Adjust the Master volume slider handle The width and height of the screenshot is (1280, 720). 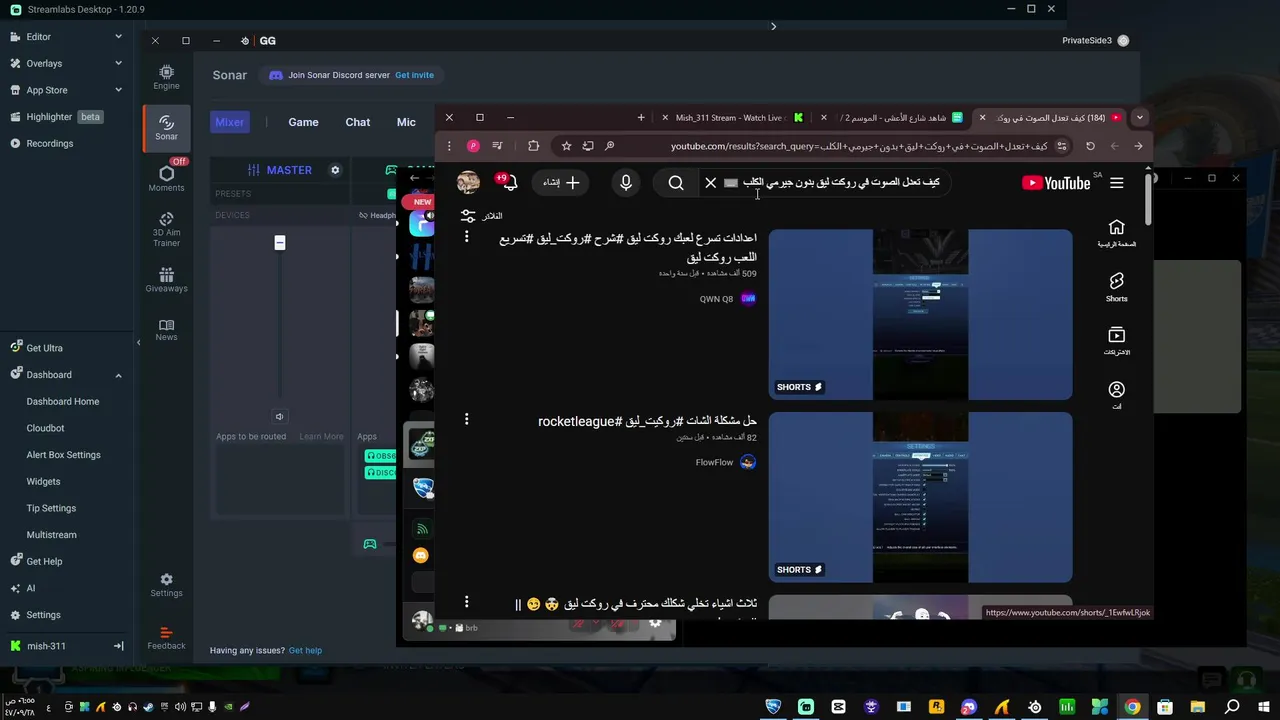(280, 243)
